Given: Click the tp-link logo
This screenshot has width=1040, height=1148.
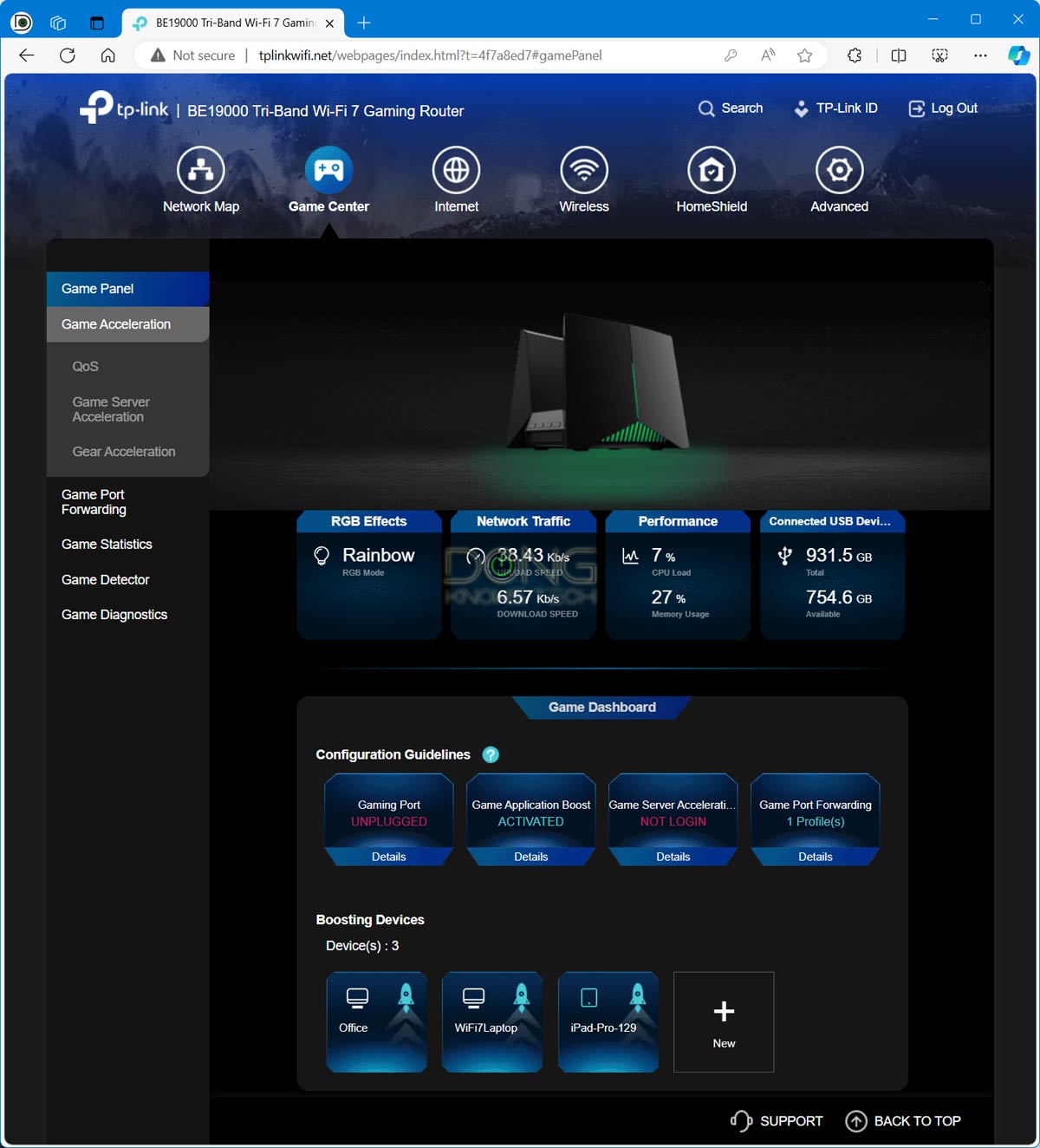Looking at the screenshot, I should pos(124,108).
